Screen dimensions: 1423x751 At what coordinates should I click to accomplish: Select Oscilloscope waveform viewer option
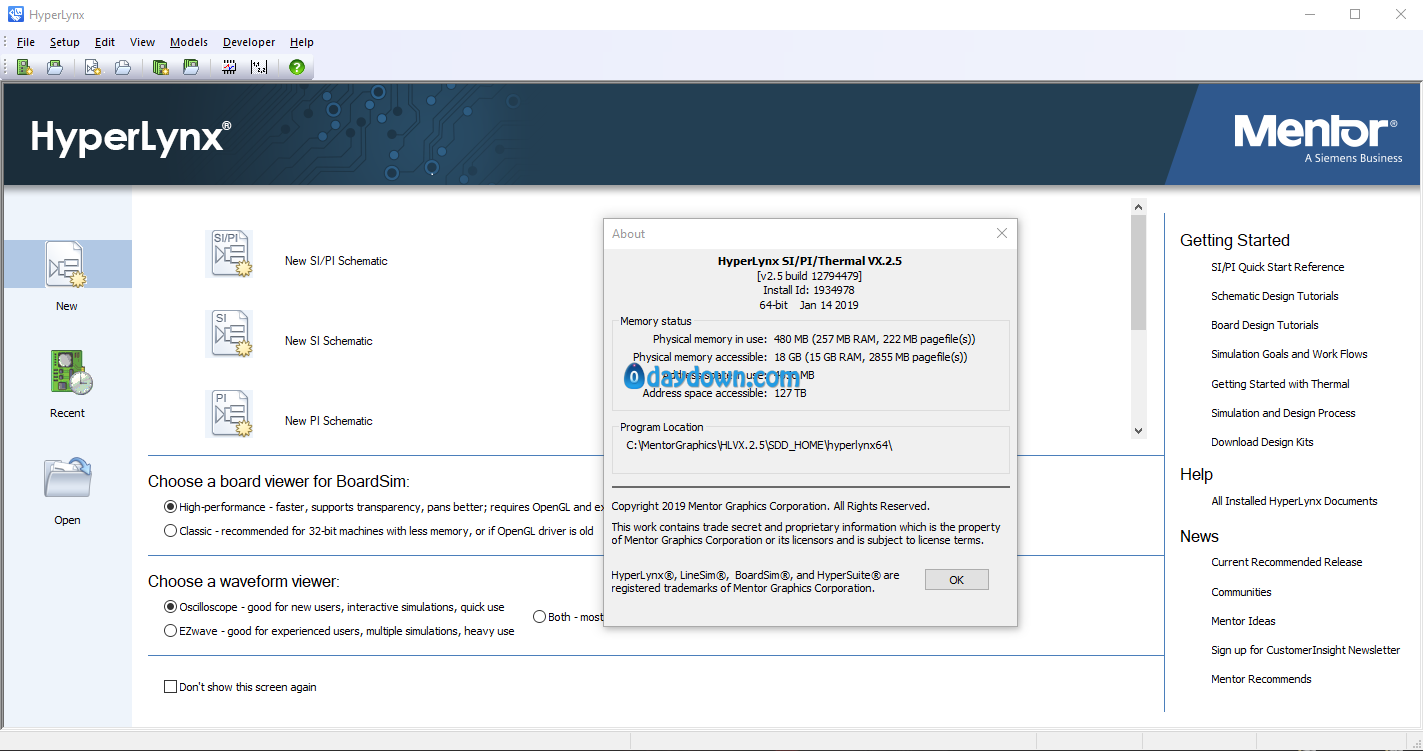click(x=170, y=607)
